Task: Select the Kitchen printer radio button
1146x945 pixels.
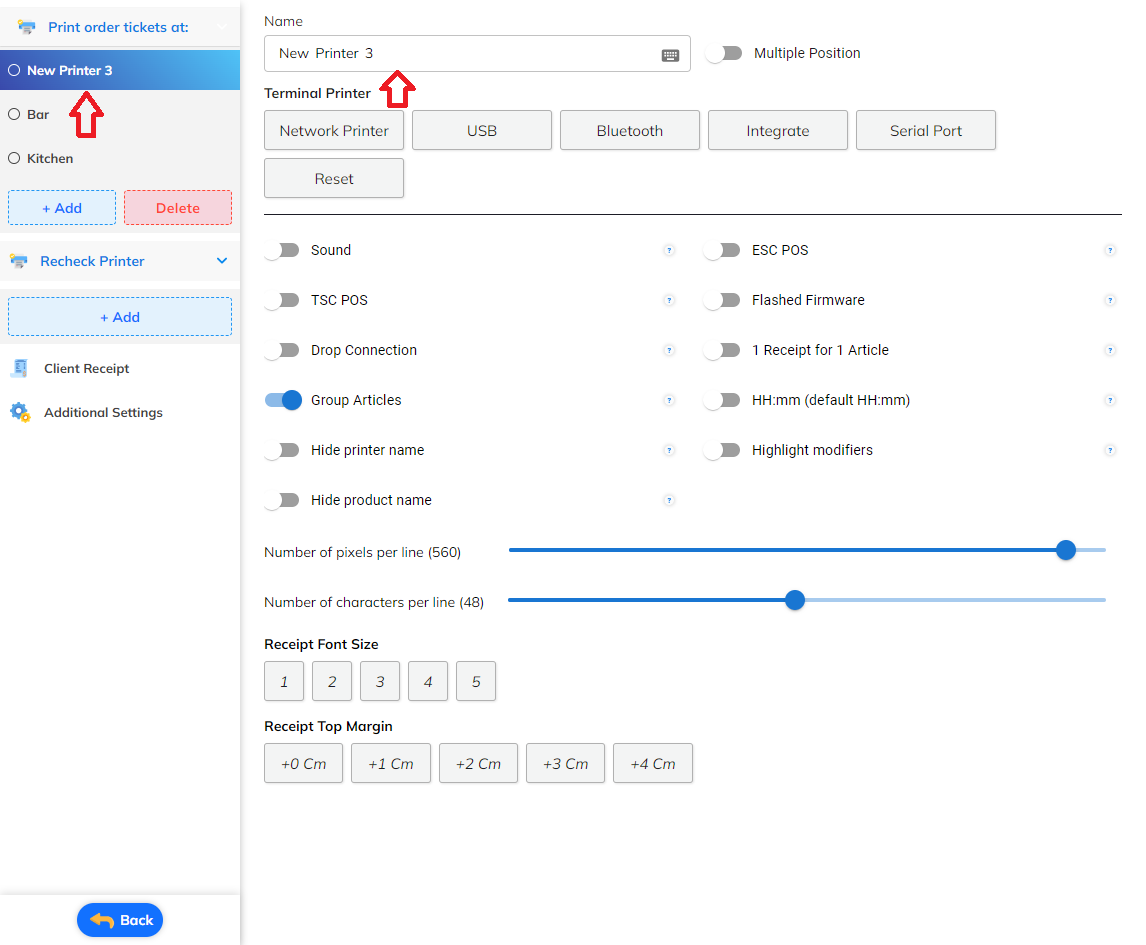Action: point(14,158)
